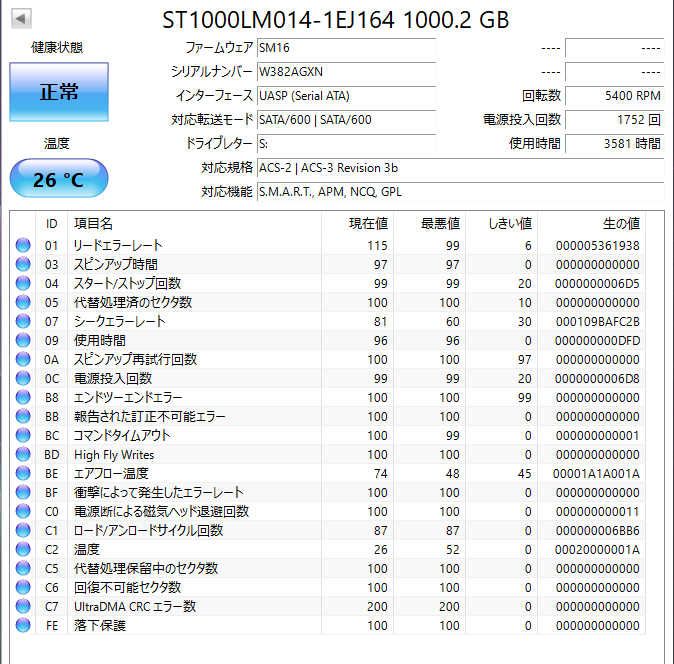Click threshold value 97 in スピンアップ再試行回数 row

(524, 360)
